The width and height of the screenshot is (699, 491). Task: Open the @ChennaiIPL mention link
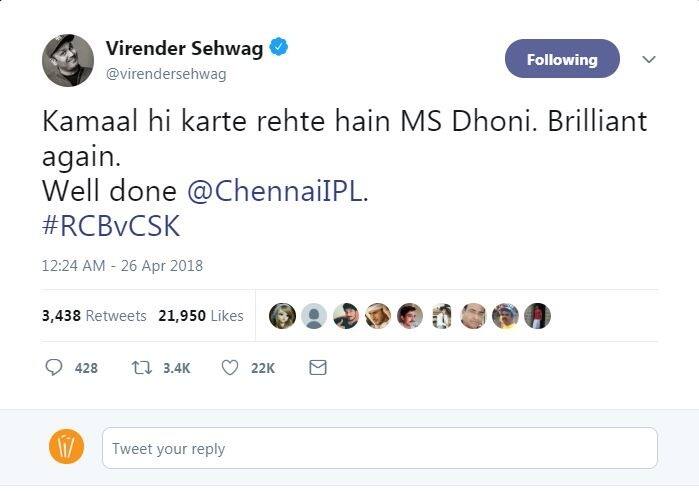274,190
